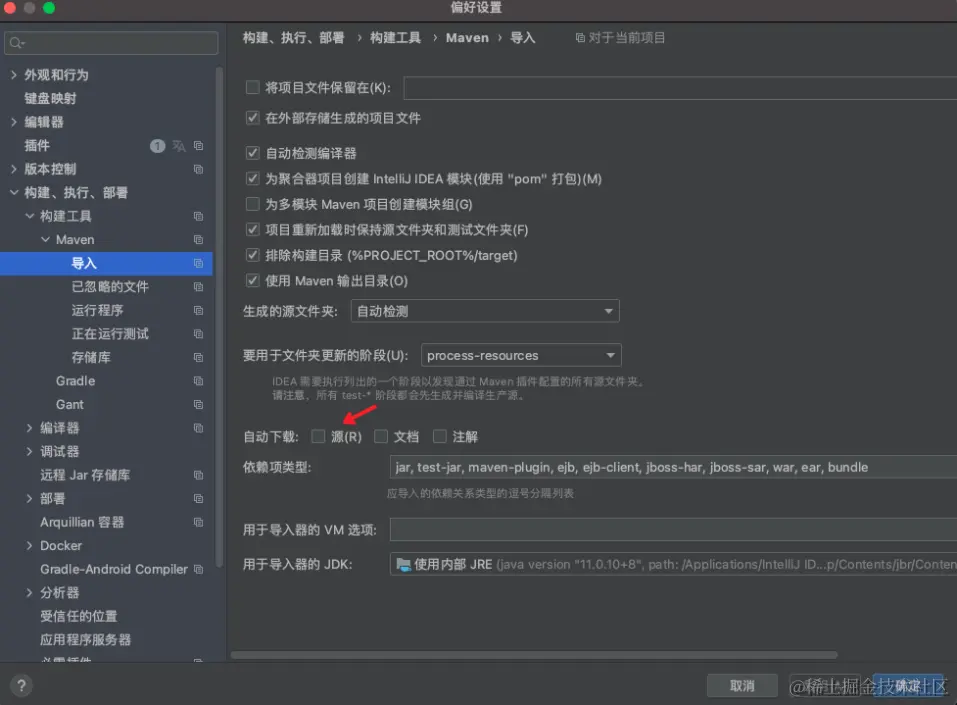Check the 注解 auto-download checkbox
957x705 pixels.
click(x=439, y=436)
